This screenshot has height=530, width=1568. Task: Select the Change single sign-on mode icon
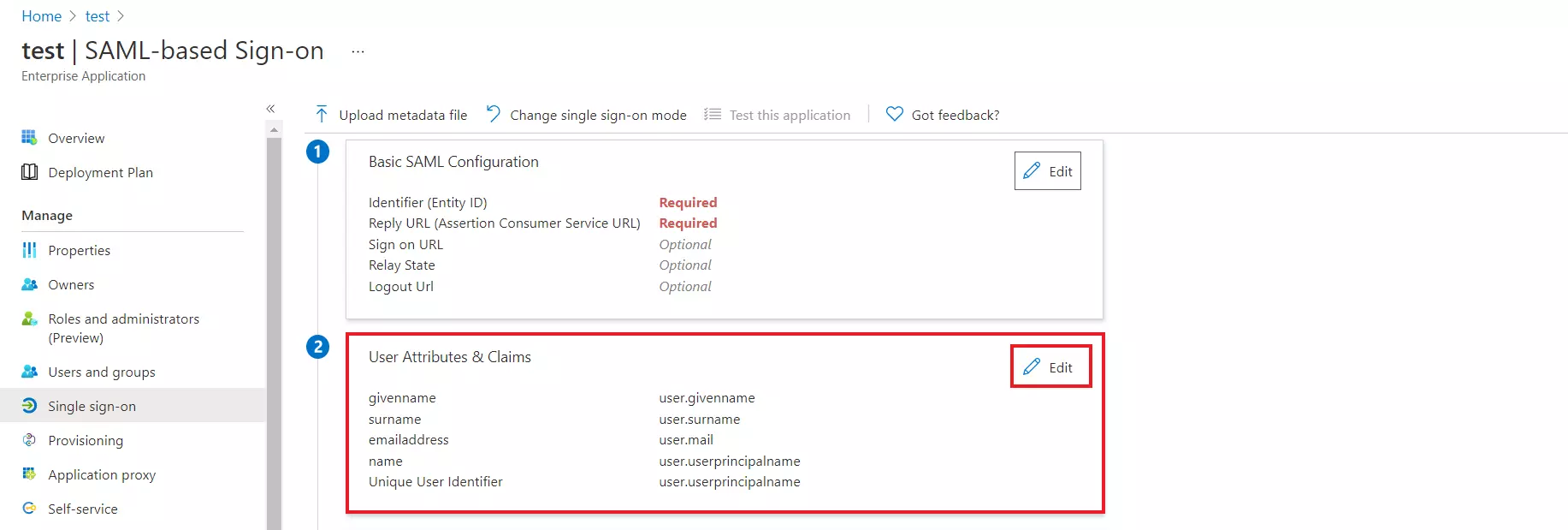(493, 113)
